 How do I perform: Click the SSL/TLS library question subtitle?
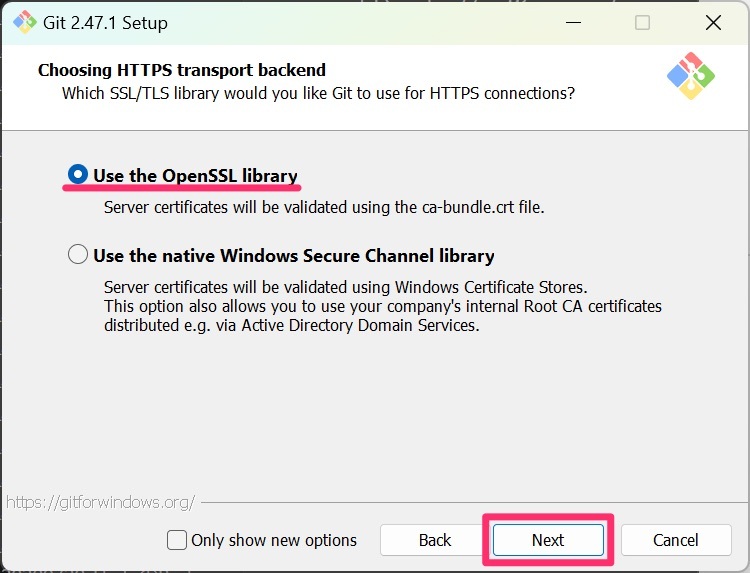coord(318,93)
